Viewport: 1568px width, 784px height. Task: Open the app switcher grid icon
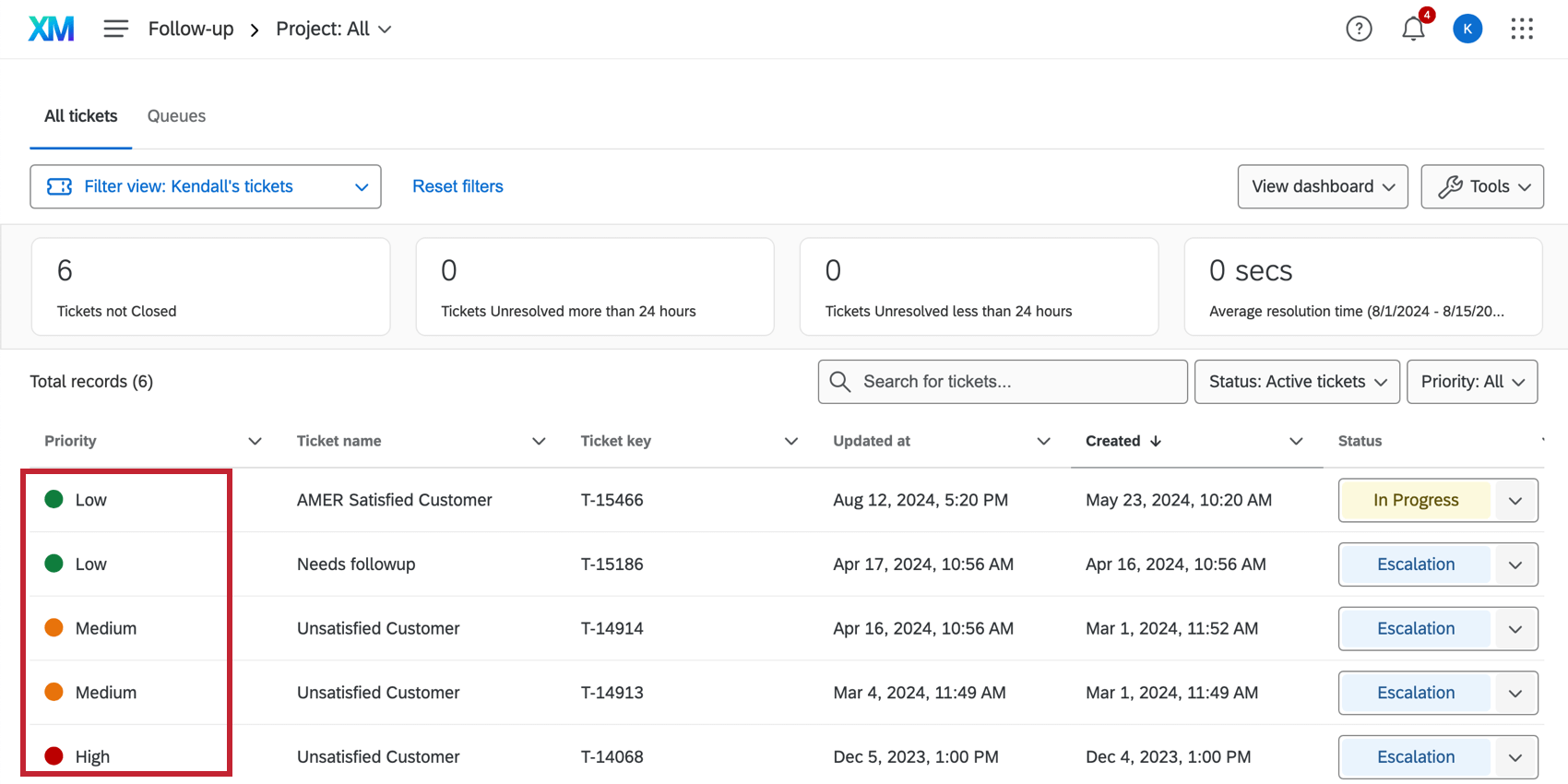point(1522,29)
